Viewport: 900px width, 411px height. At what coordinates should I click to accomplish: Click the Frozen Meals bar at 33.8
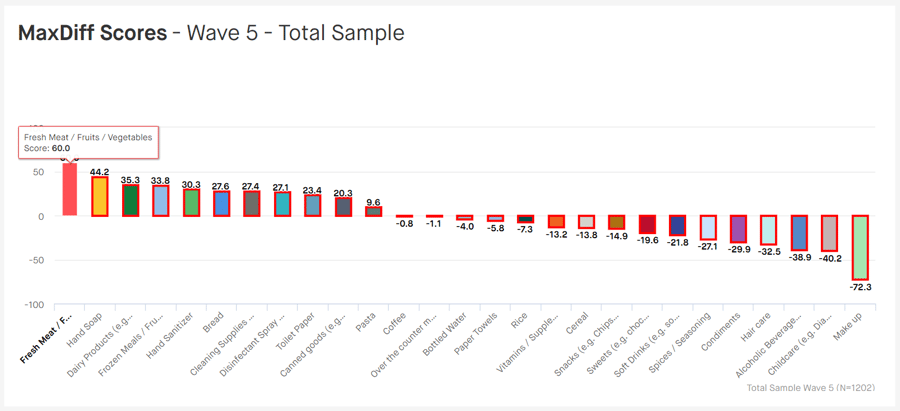tap(161, 201)
